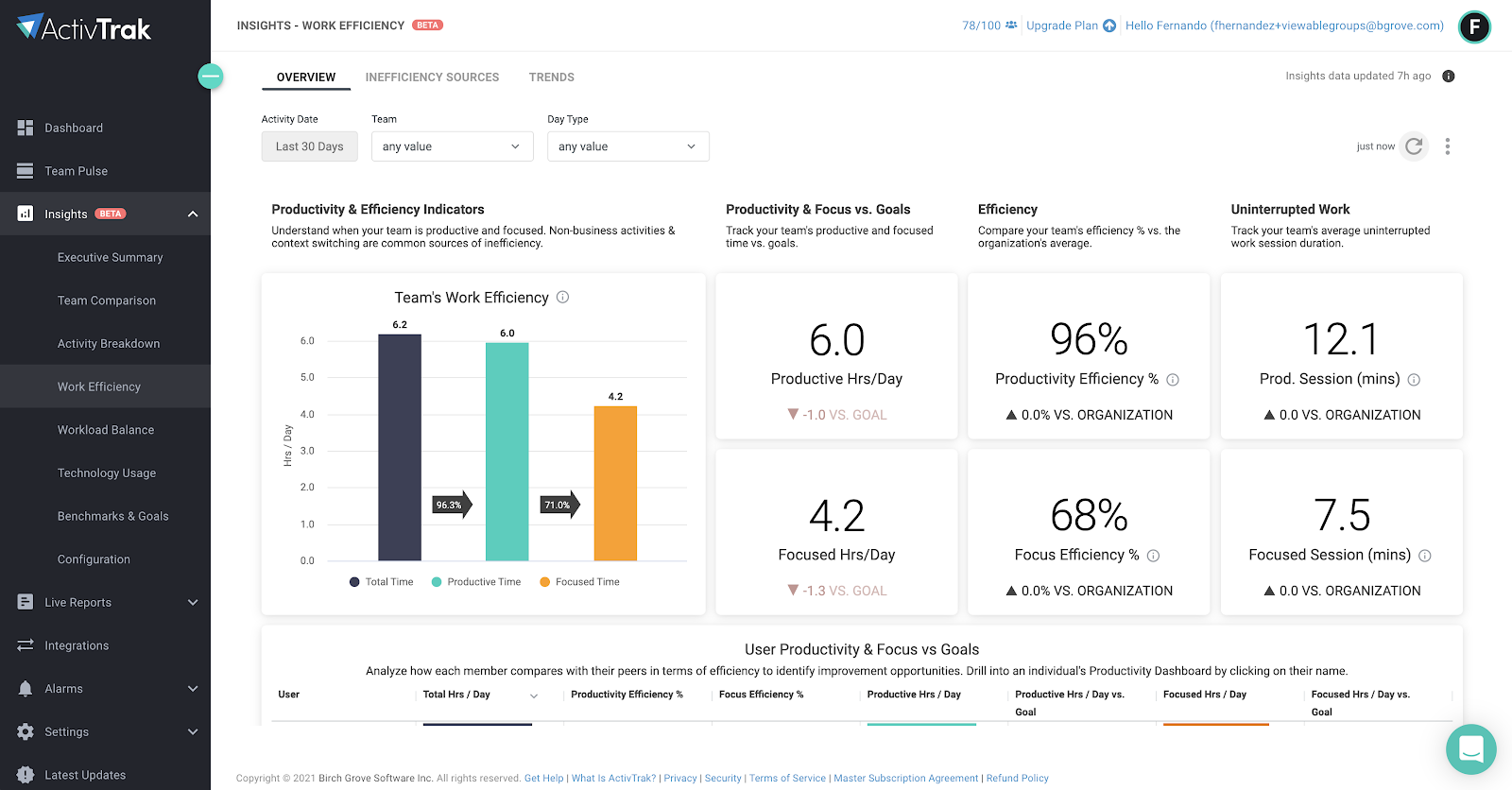1512x790 pixels.
Task: Open the Refund Policy link
Action: 1018,779
